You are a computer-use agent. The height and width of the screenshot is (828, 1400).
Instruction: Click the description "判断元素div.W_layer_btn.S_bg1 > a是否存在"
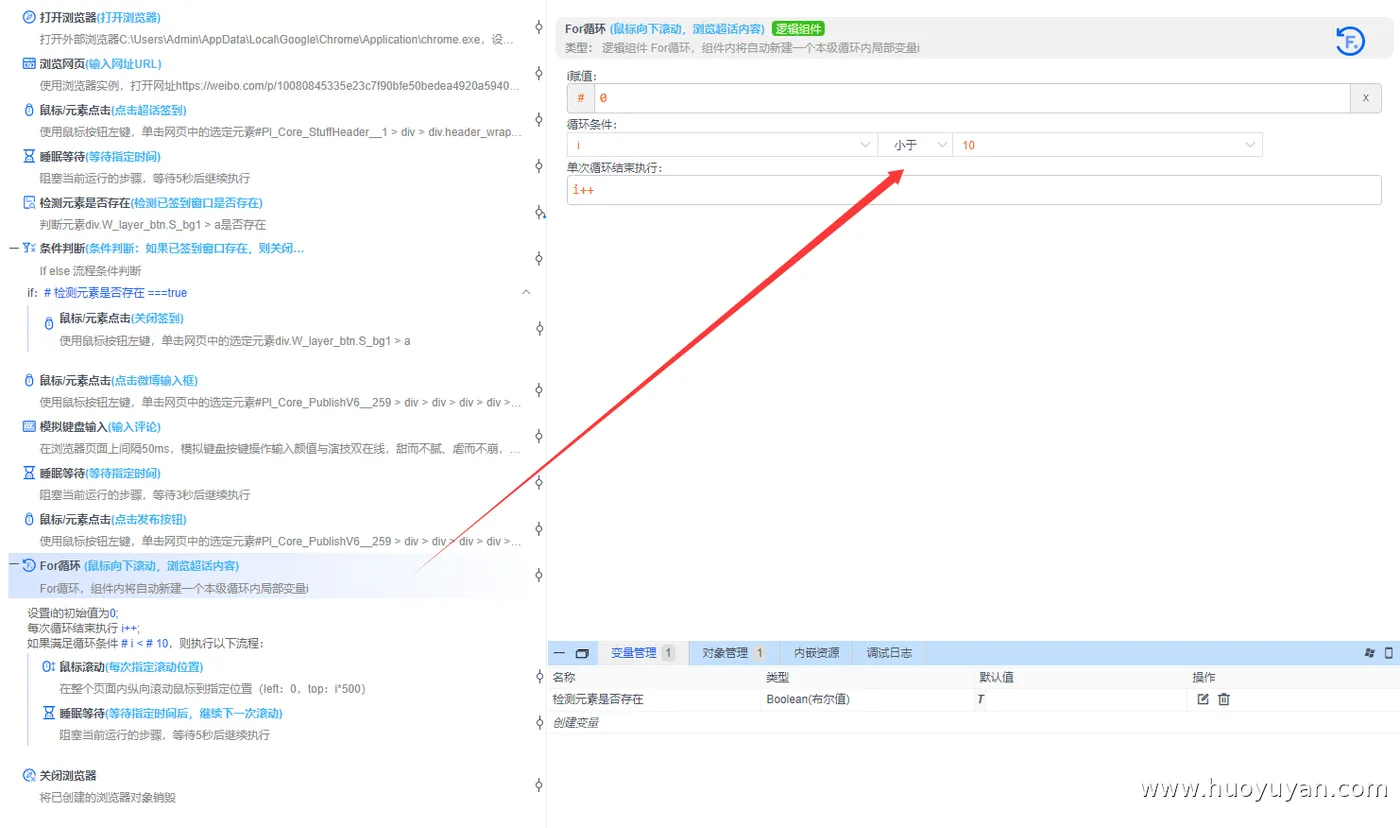153,225
